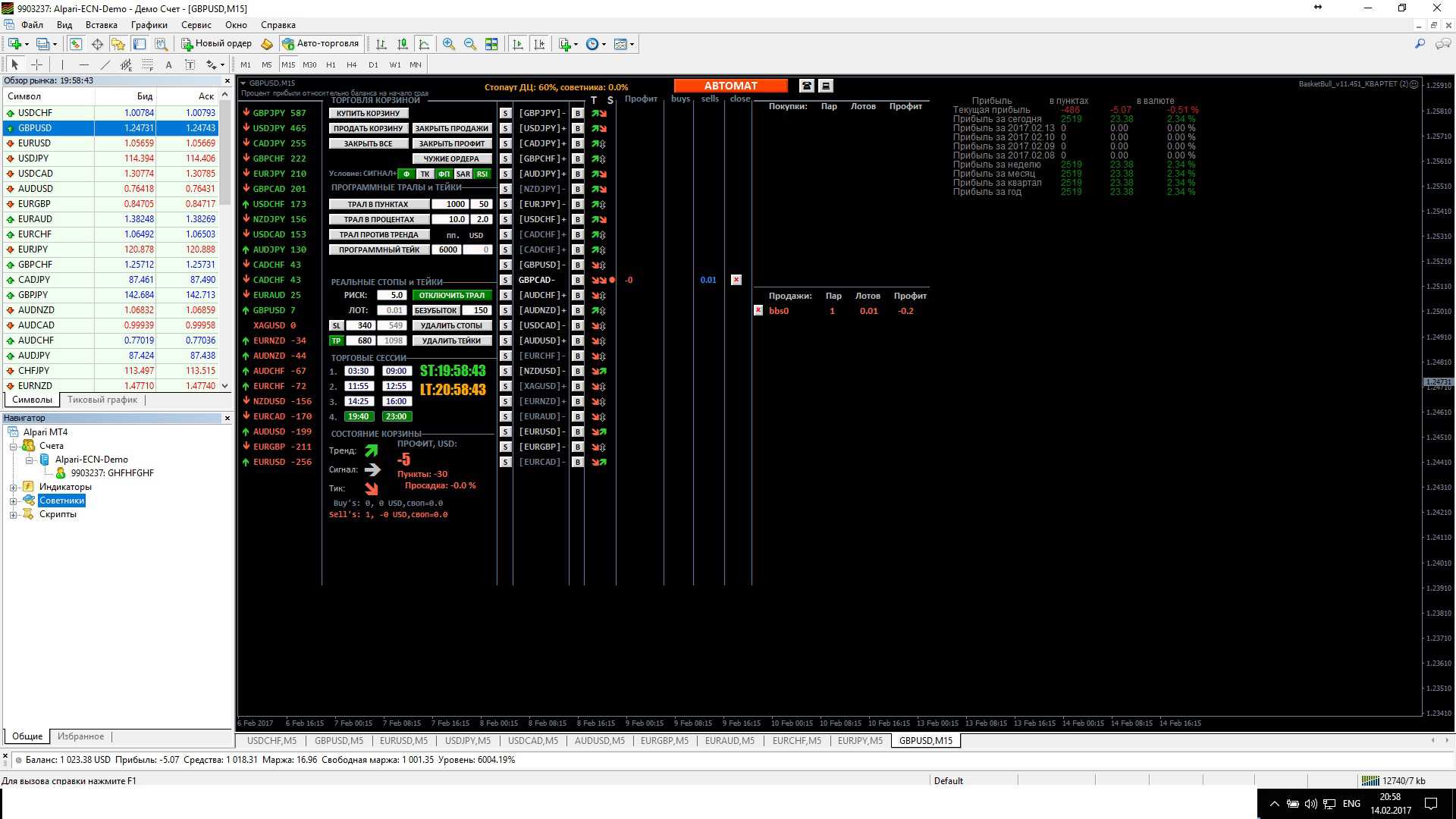Open the search magnifier at top right
1456x819 pixels.
pos(1420,44)
